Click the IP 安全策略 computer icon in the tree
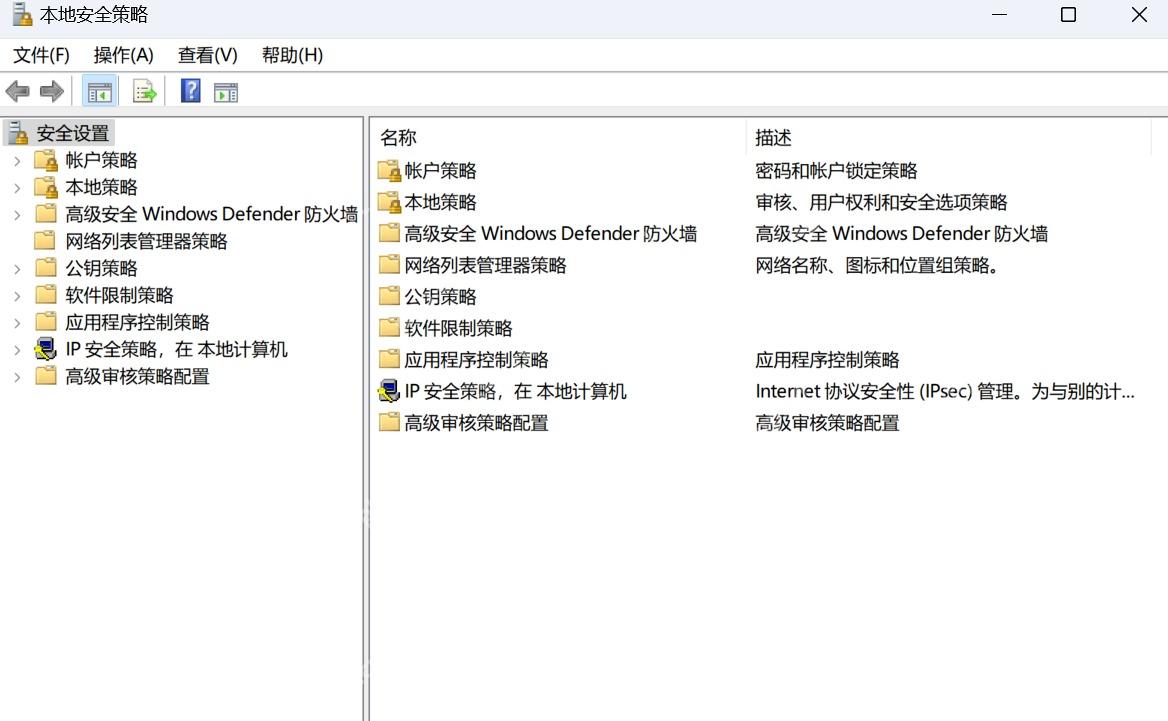 pyautogui.click(x=45, y=349)
